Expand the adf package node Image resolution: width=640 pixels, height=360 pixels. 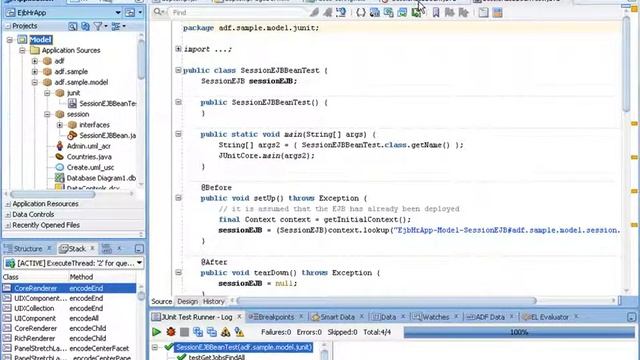tap(35, 61)
